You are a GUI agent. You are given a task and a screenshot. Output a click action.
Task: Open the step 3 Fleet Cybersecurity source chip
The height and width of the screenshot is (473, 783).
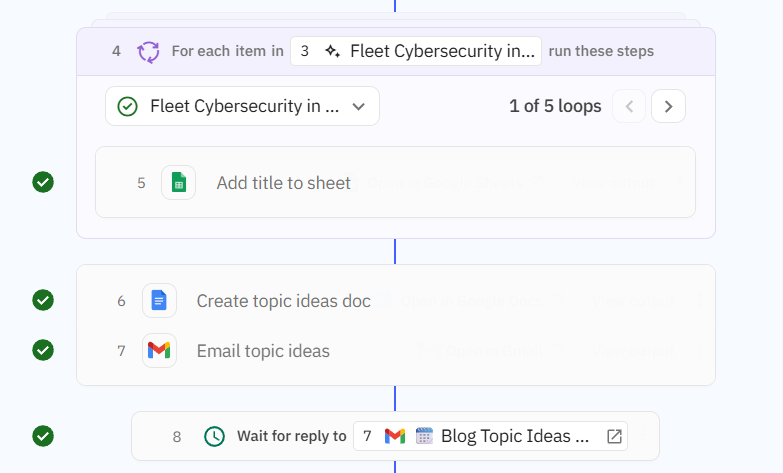click(416, 51)
